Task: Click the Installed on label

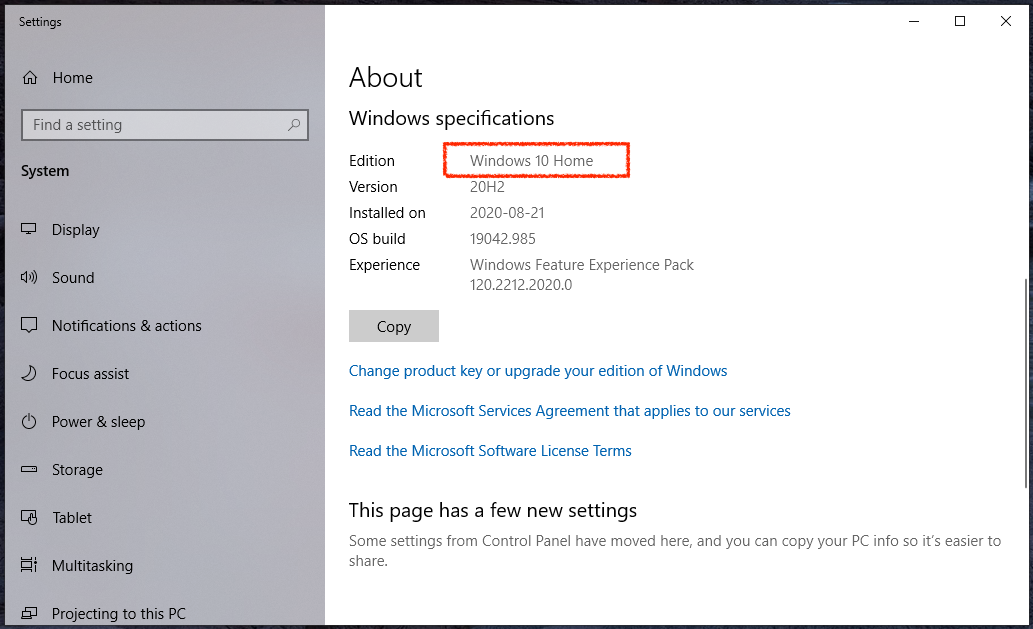Action: (387, 213)
